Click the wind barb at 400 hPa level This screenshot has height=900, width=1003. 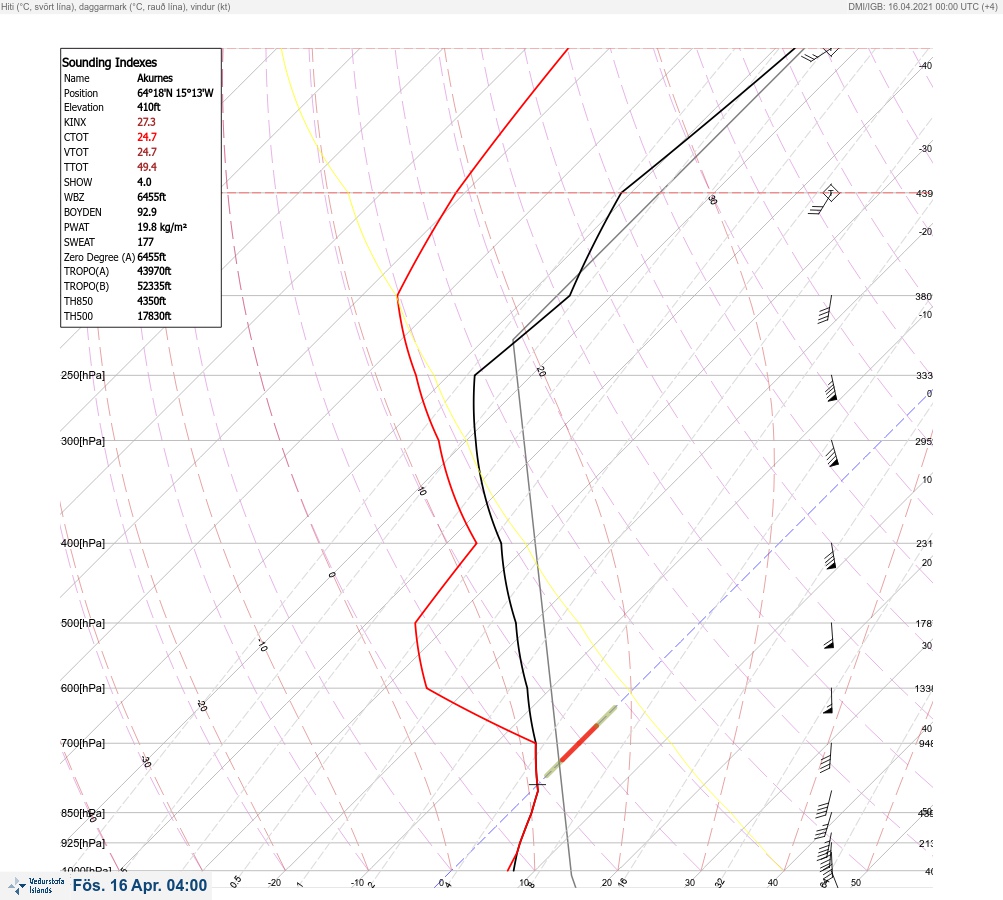[830, 557]
